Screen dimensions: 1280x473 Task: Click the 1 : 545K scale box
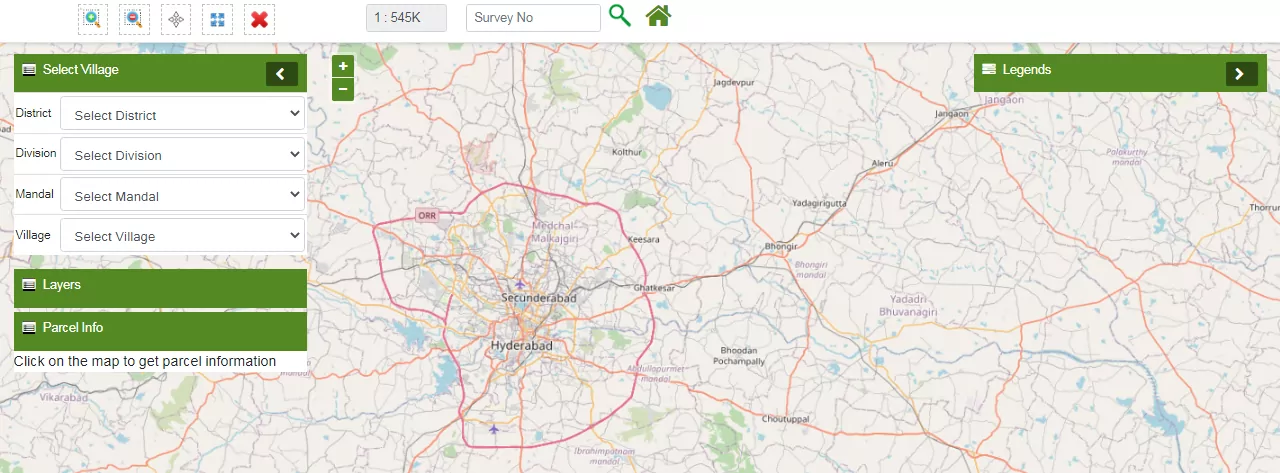coord(406,18)
